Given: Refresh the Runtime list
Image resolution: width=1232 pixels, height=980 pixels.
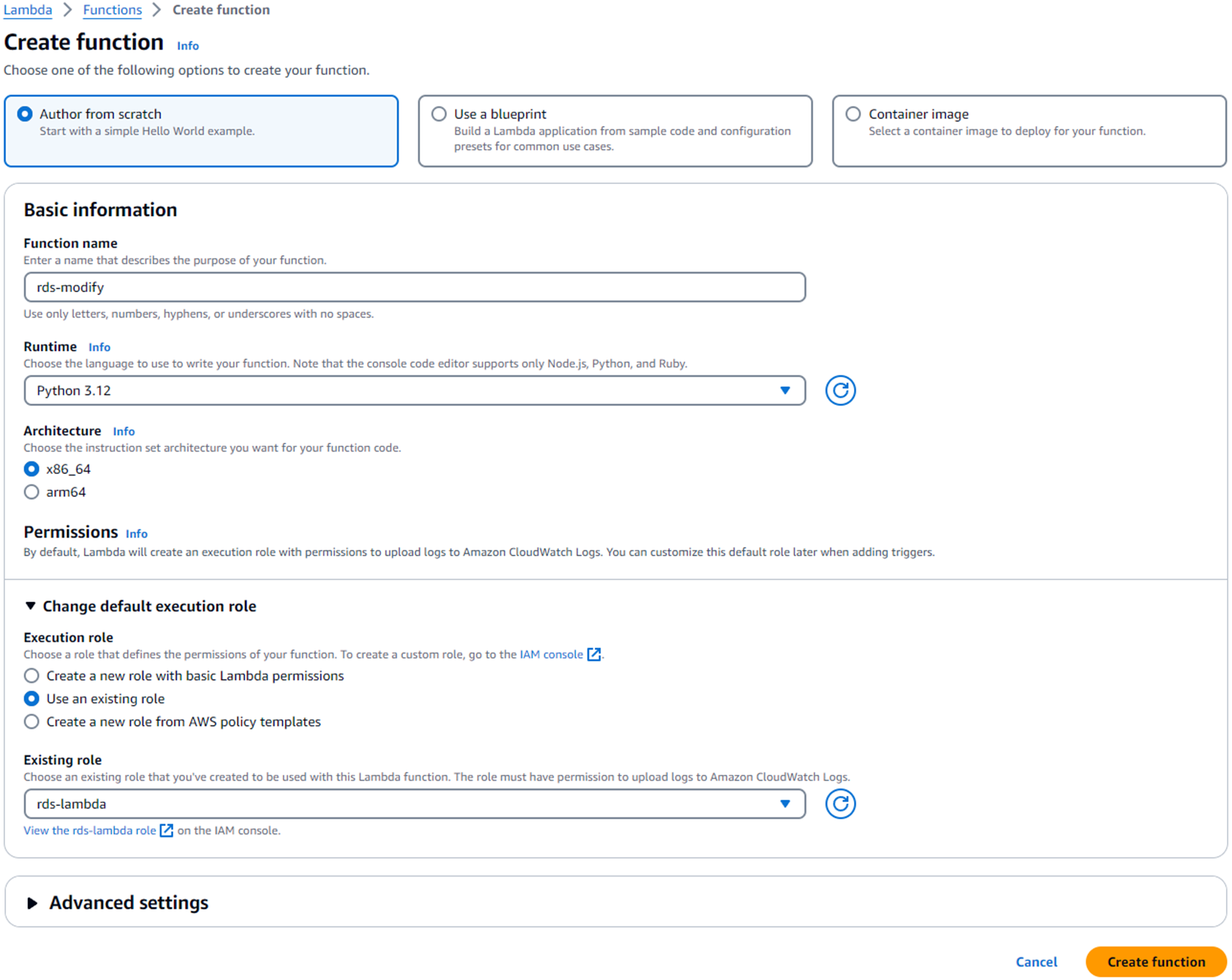Looking at the screenshot, I should pos(839,391).
